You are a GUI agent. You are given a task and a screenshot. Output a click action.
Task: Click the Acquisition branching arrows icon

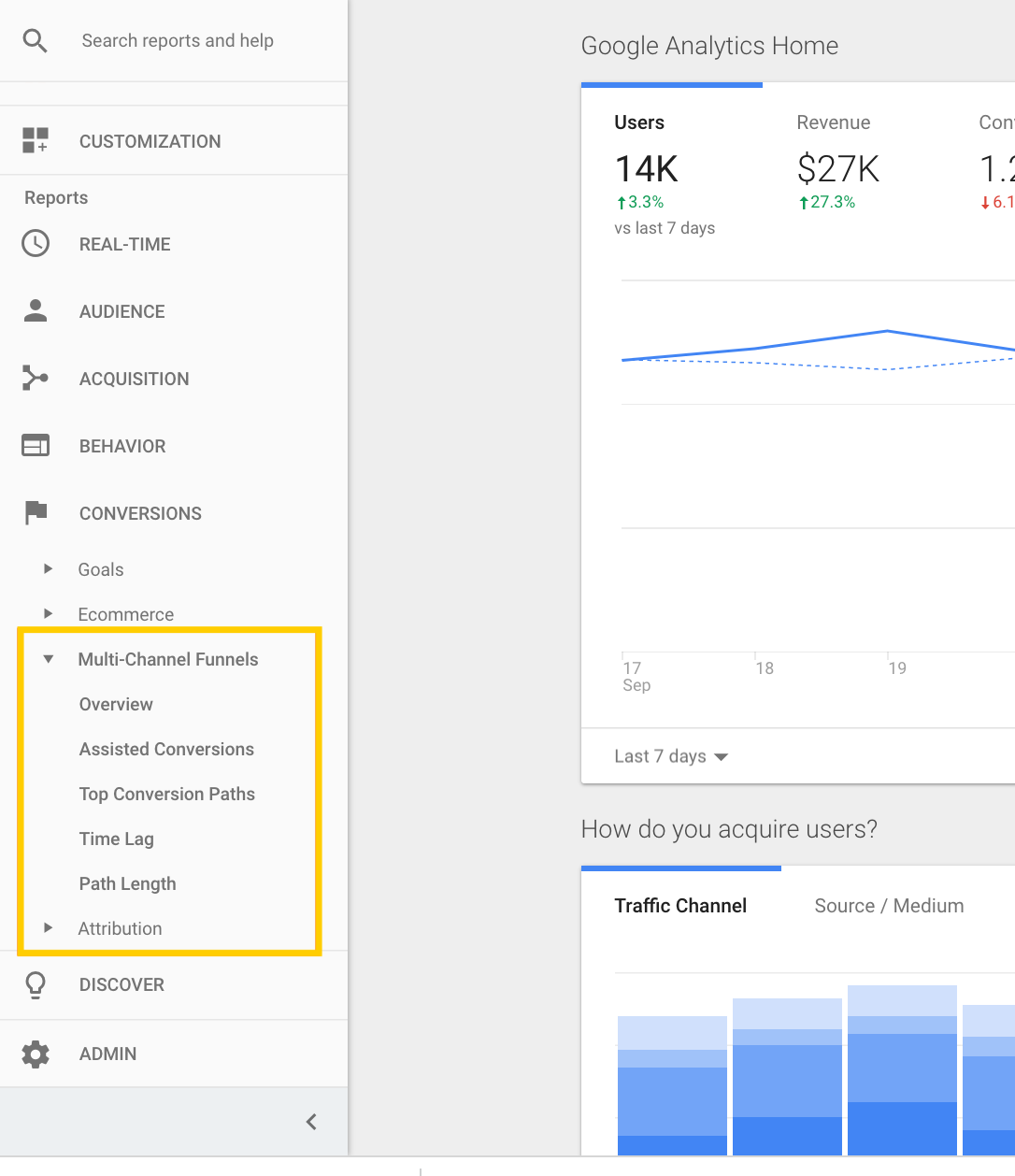36,378
